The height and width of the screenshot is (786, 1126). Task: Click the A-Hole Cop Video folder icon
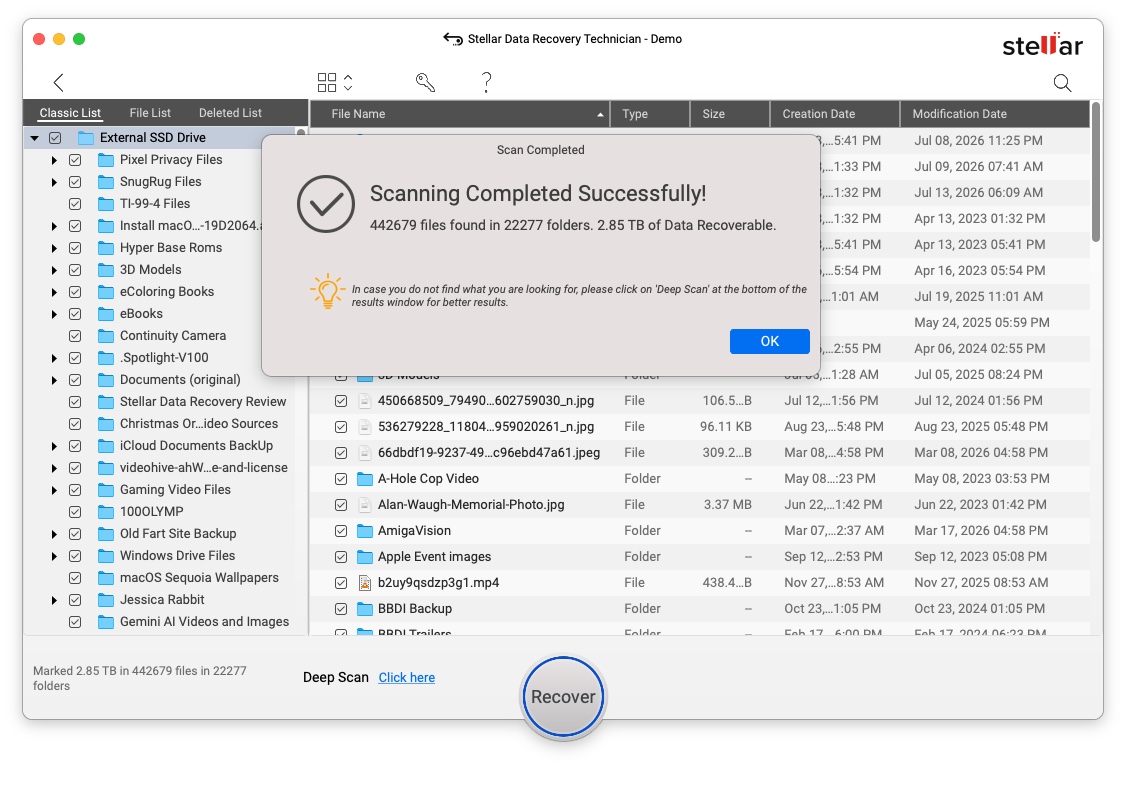(365, 479)
